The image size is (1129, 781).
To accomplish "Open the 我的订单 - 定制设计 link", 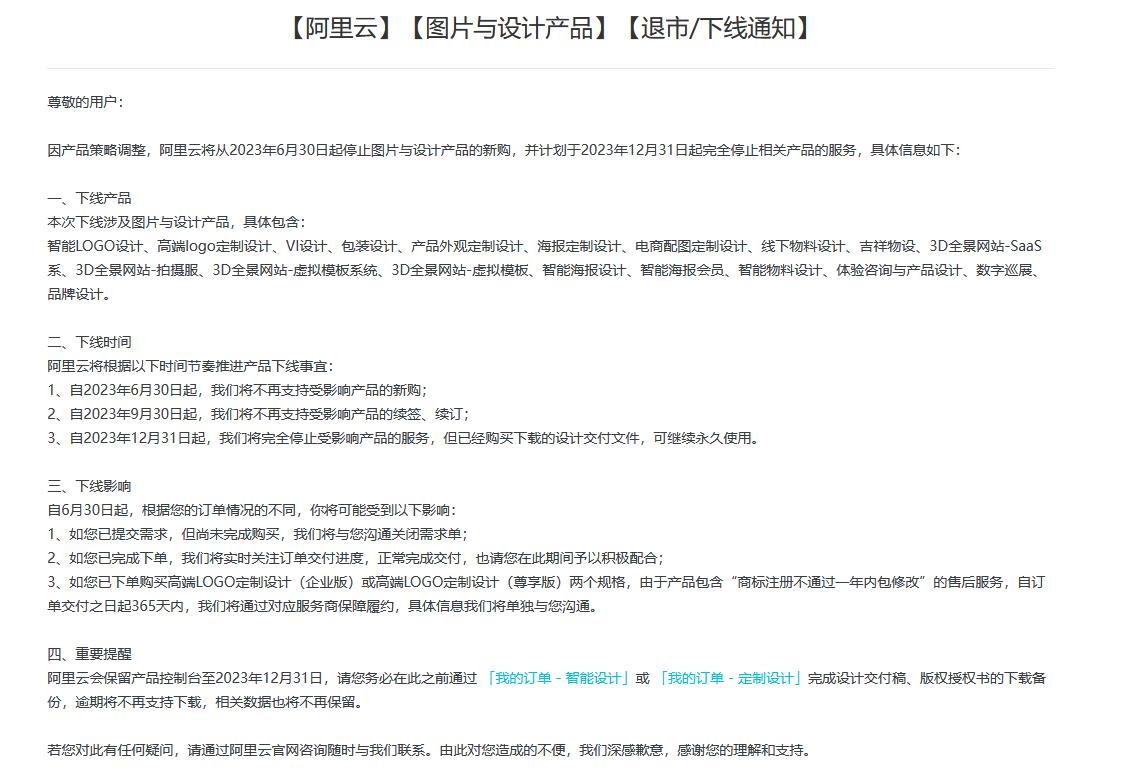I will tap(730, 678).
